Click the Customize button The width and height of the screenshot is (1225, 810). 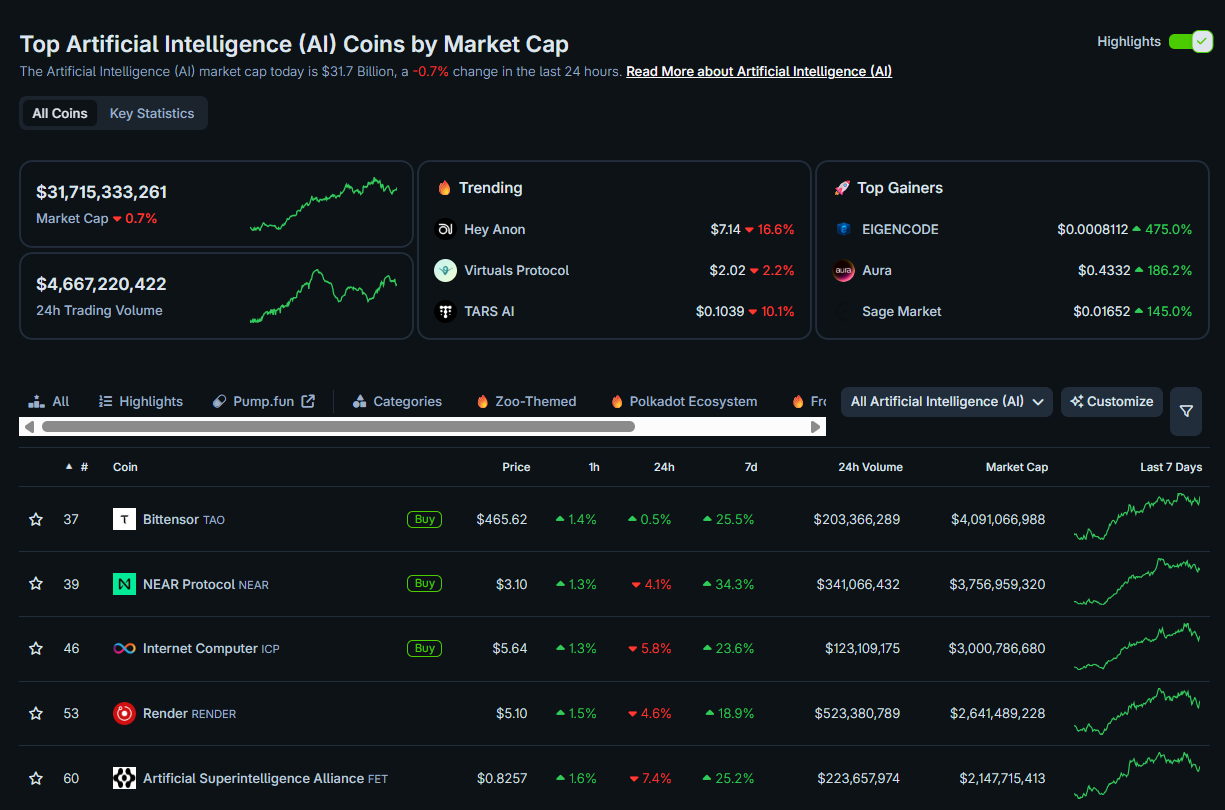point(1112,401)
